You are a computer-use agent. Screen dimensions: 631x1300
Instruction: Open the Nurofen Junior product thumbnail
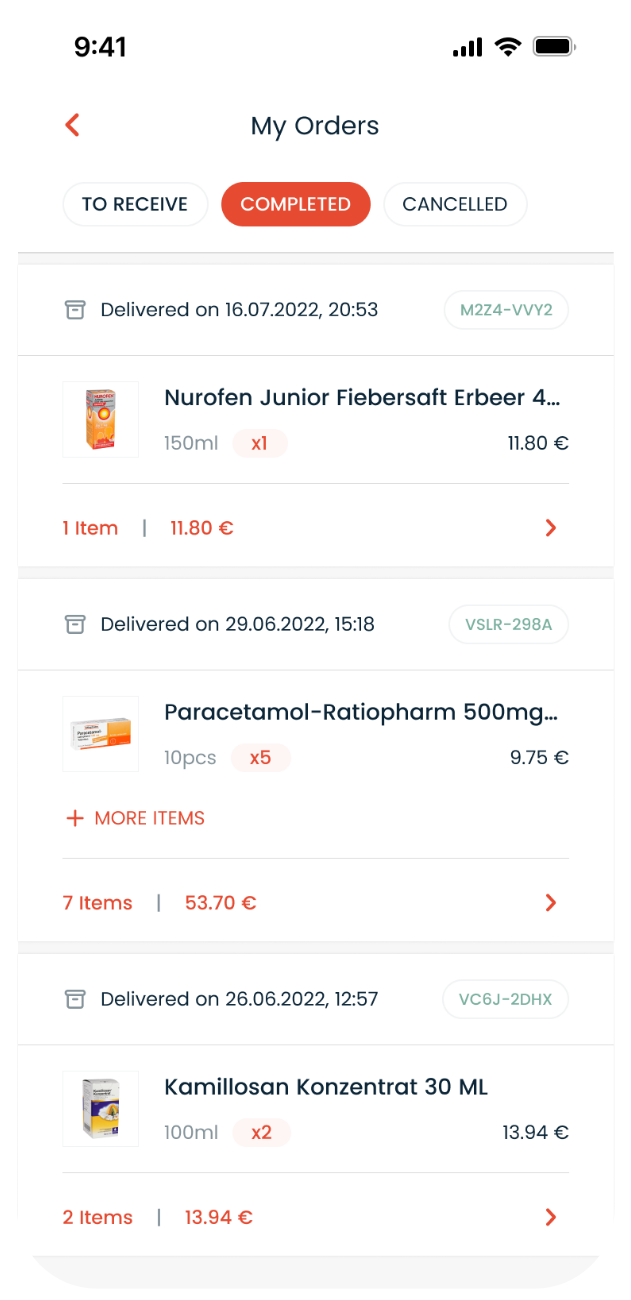[100, 420]
